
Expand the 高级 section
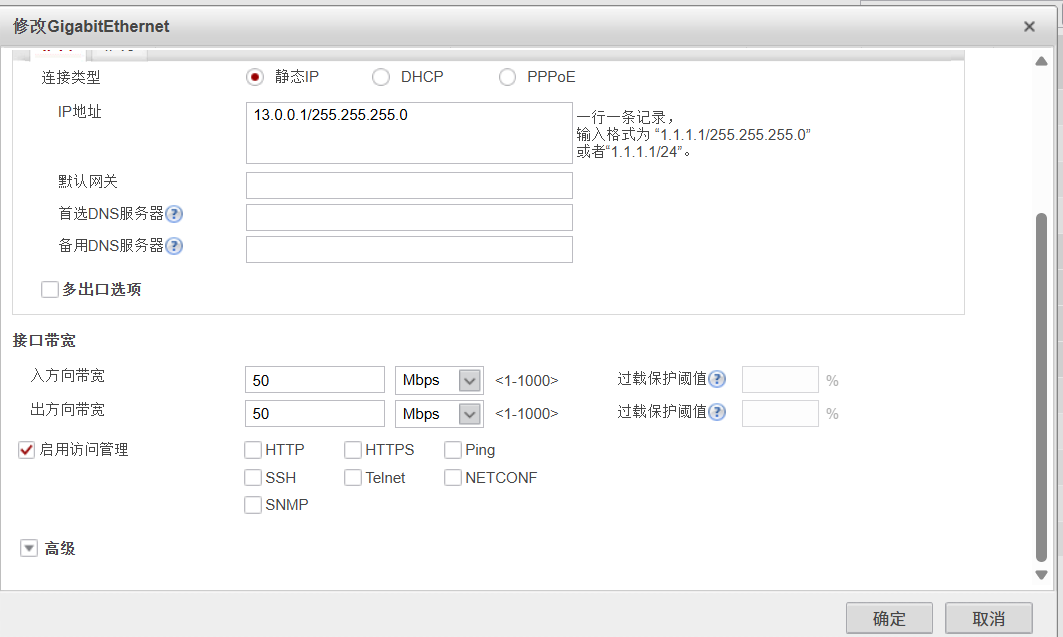[x=28, y=548]
